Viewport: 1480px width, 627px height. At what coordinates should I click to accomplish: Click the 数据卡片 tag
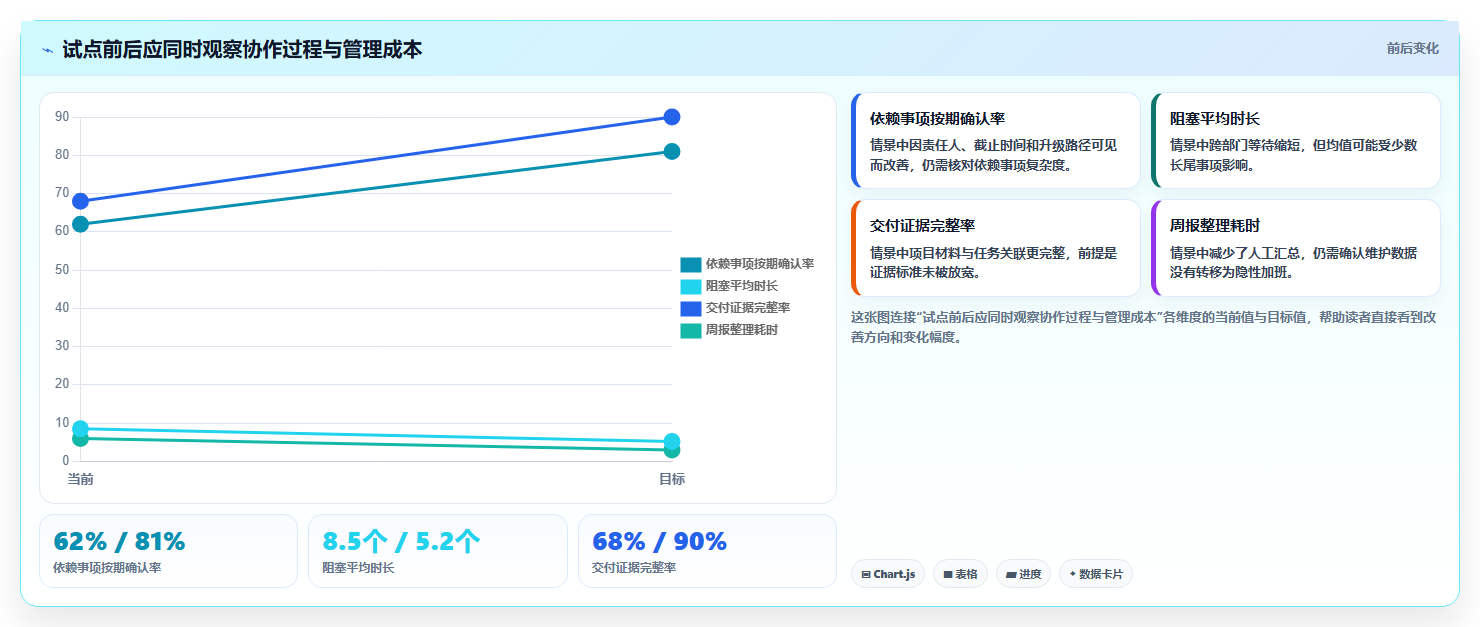click(x=1096, y=574)
